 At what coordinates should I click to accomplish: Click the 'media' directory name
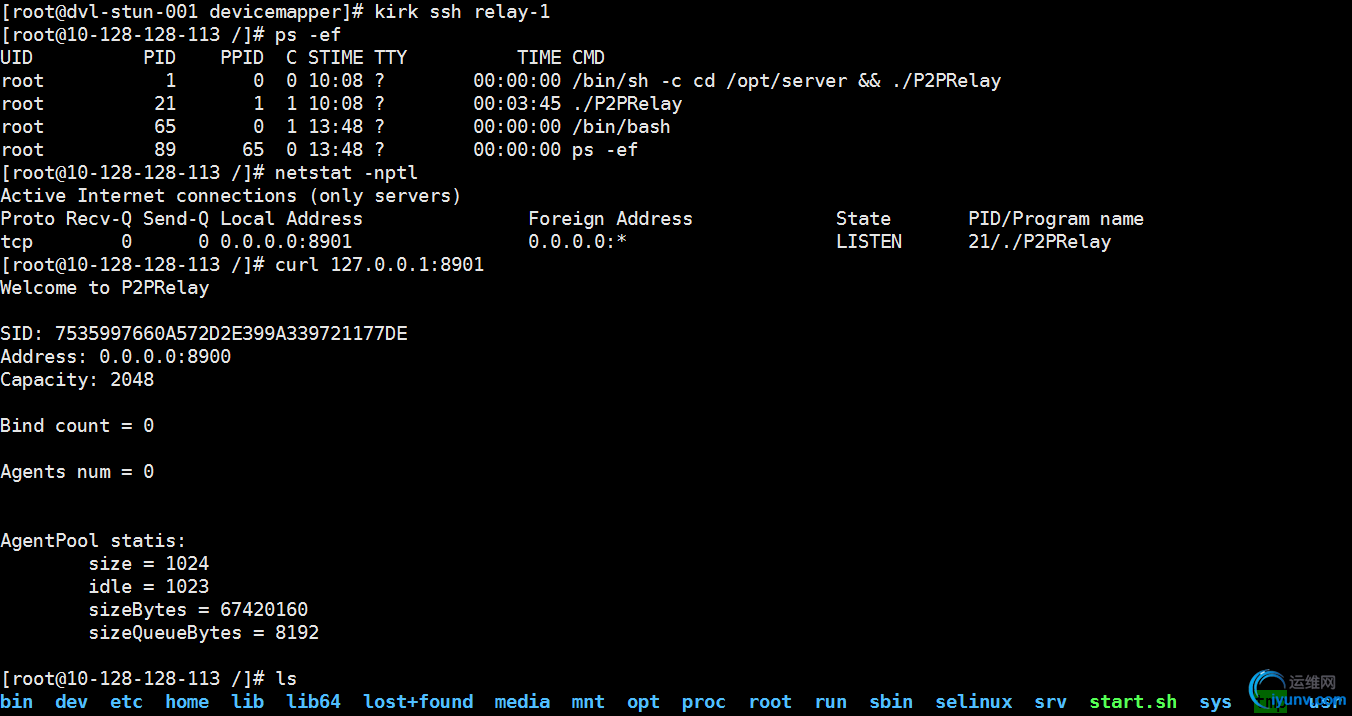coord(523,702)
